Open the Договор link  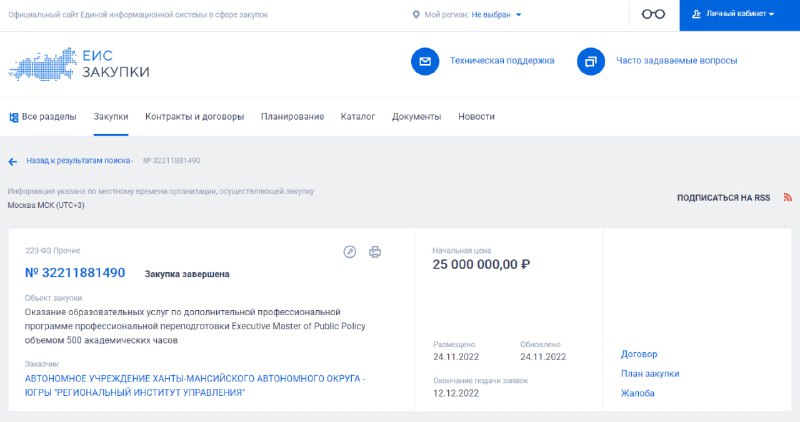(639, 354)
